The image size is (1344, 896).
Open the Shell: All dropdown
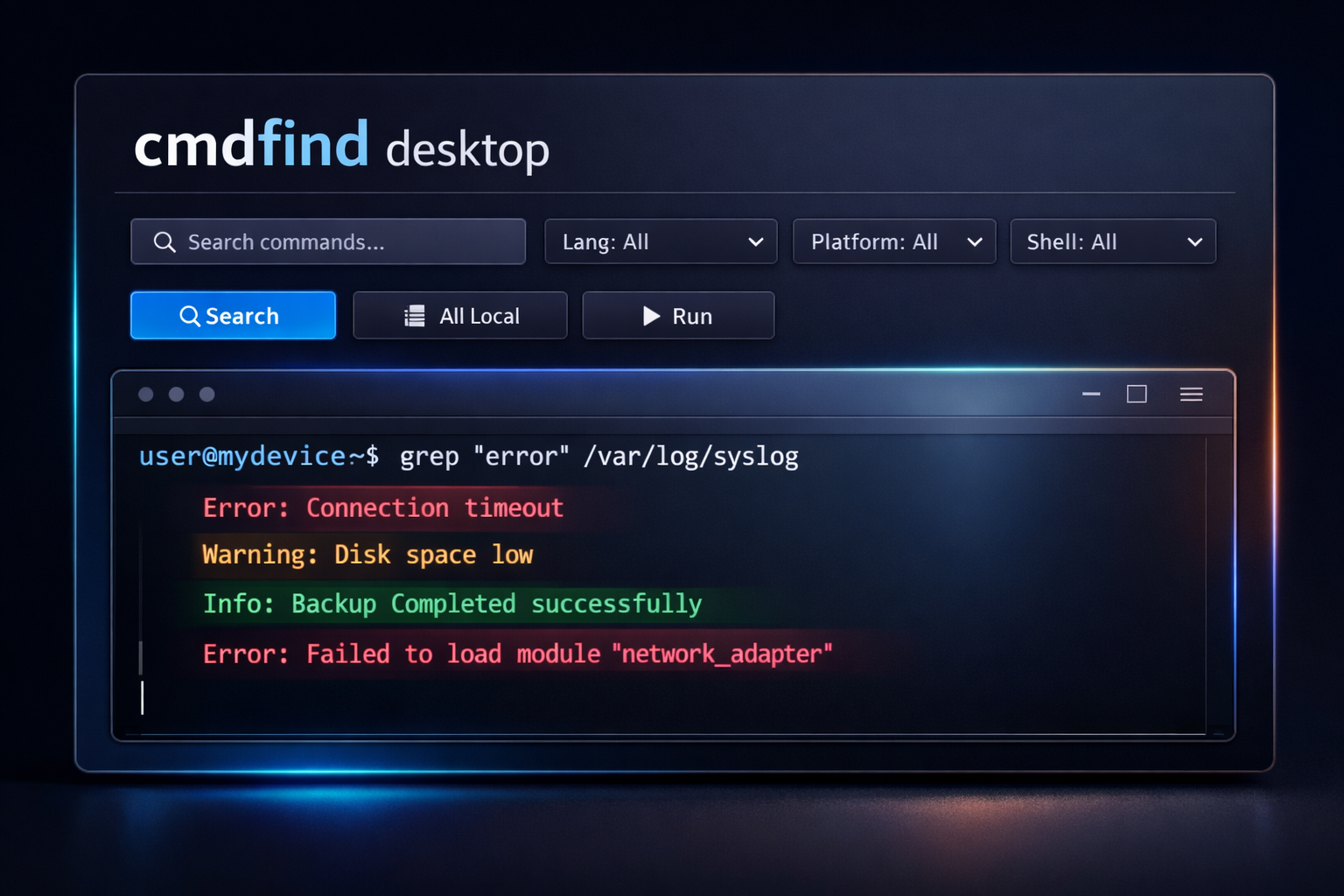pos(1113,241)
